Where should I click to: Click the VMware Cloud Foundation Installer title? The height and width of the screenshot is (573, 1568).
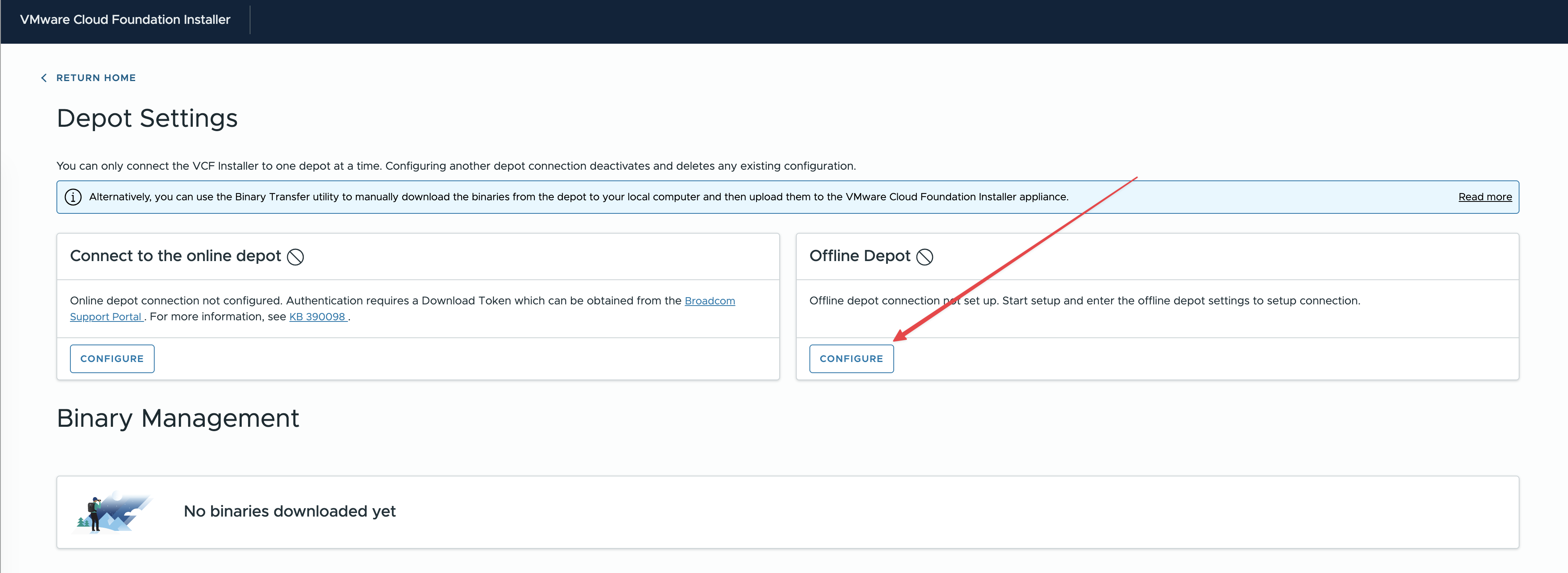pyautogui.click(x=125, y=19)
